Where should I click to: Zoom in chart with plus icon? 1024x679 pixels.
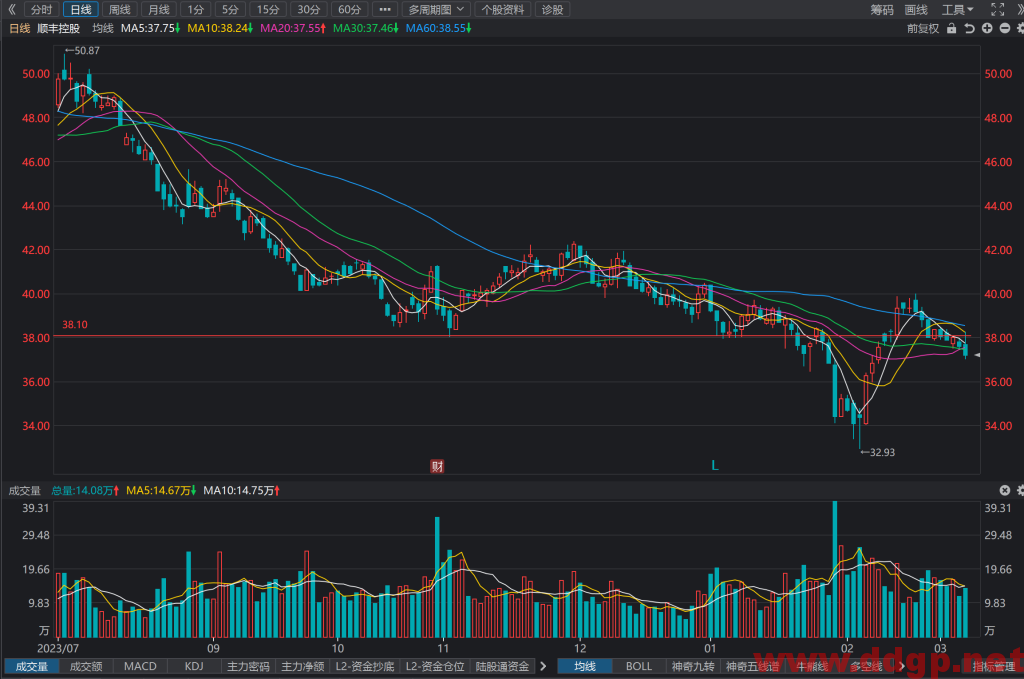tap(987, 28)
